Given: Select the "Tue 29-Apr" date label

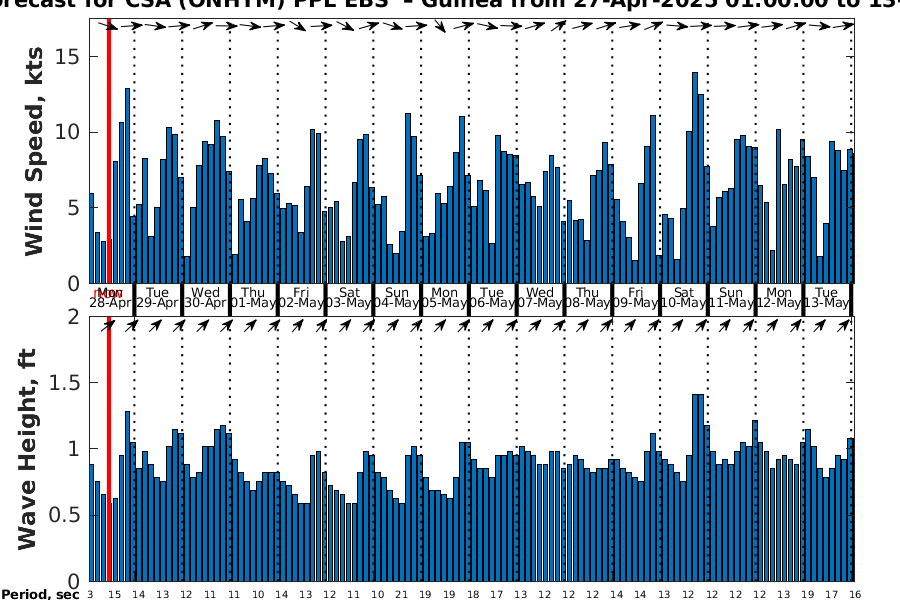Looking at the screenshot, I should click(157, 298).
